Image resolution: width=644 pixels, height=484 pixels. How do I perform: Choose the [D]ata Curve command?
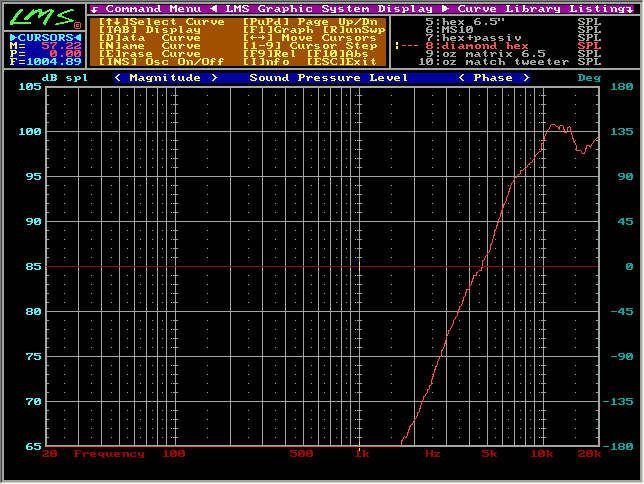click(150, 38)
